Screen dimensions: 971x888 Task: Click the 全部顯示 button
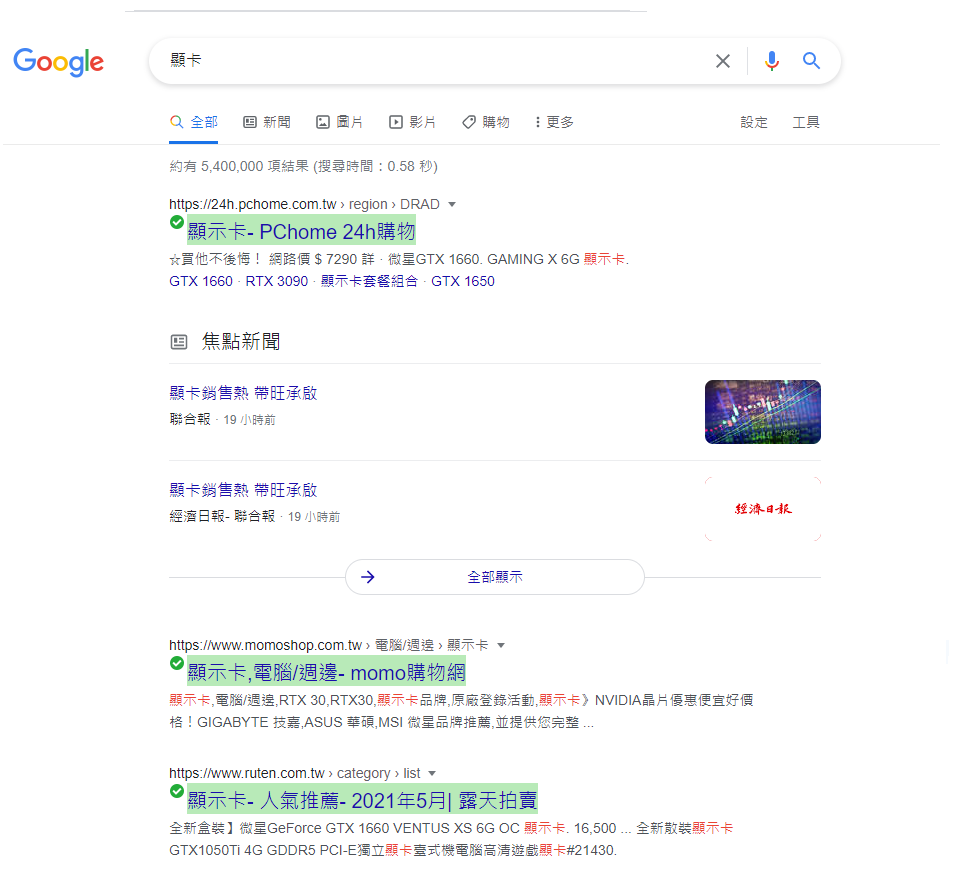point(495,577)
